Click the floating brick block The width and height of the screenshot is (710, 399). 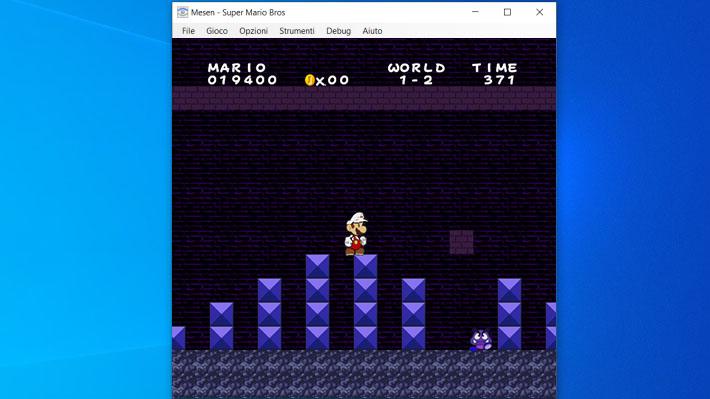tap(461, 242)
